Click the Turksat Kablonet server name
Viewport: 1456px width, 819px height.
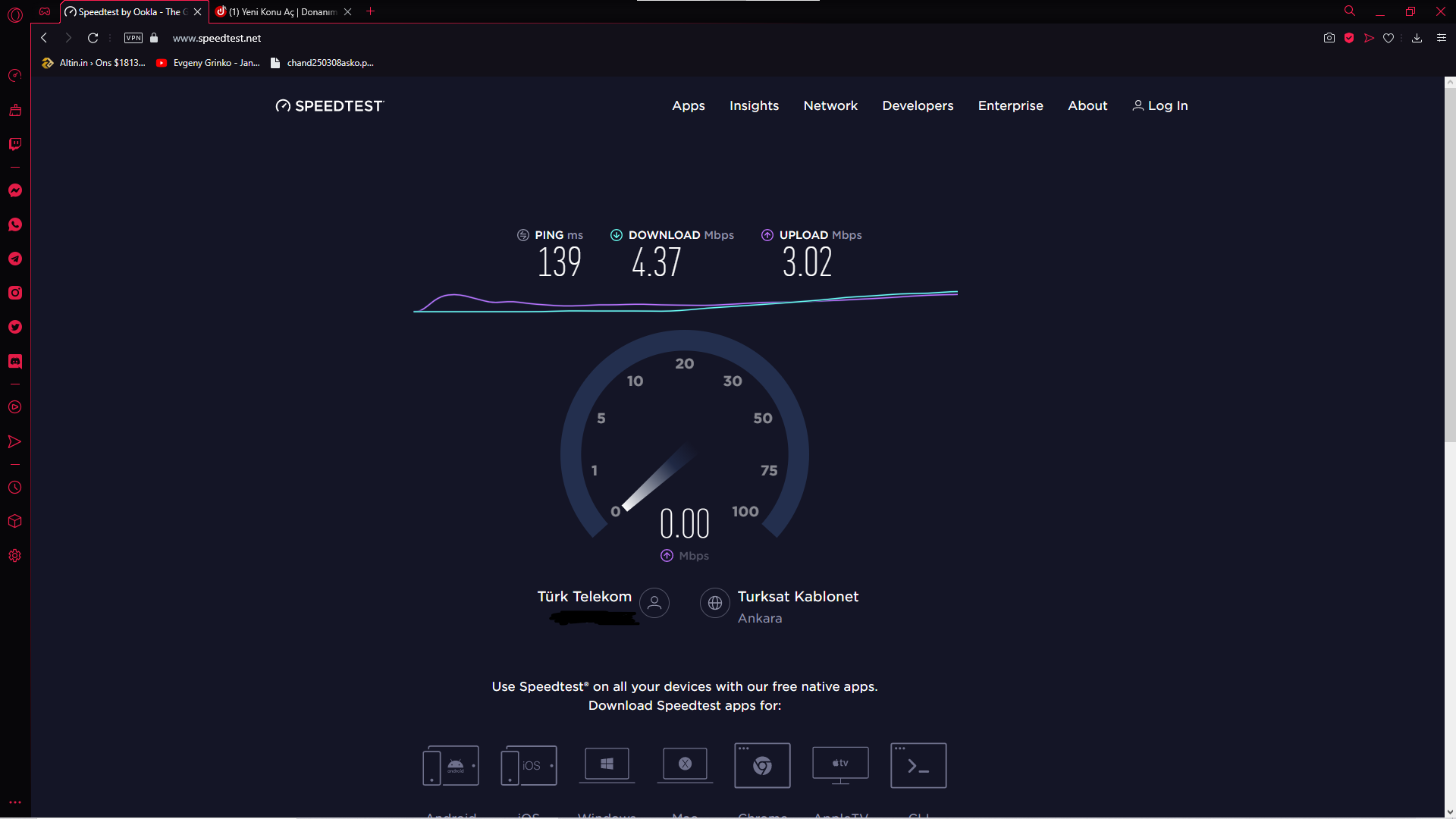tap(798, 597)
